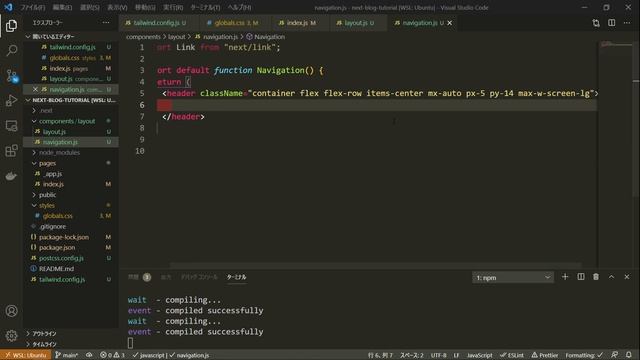Open notifications bell in status bar
The image size is (640, 360).
(629, 355)
